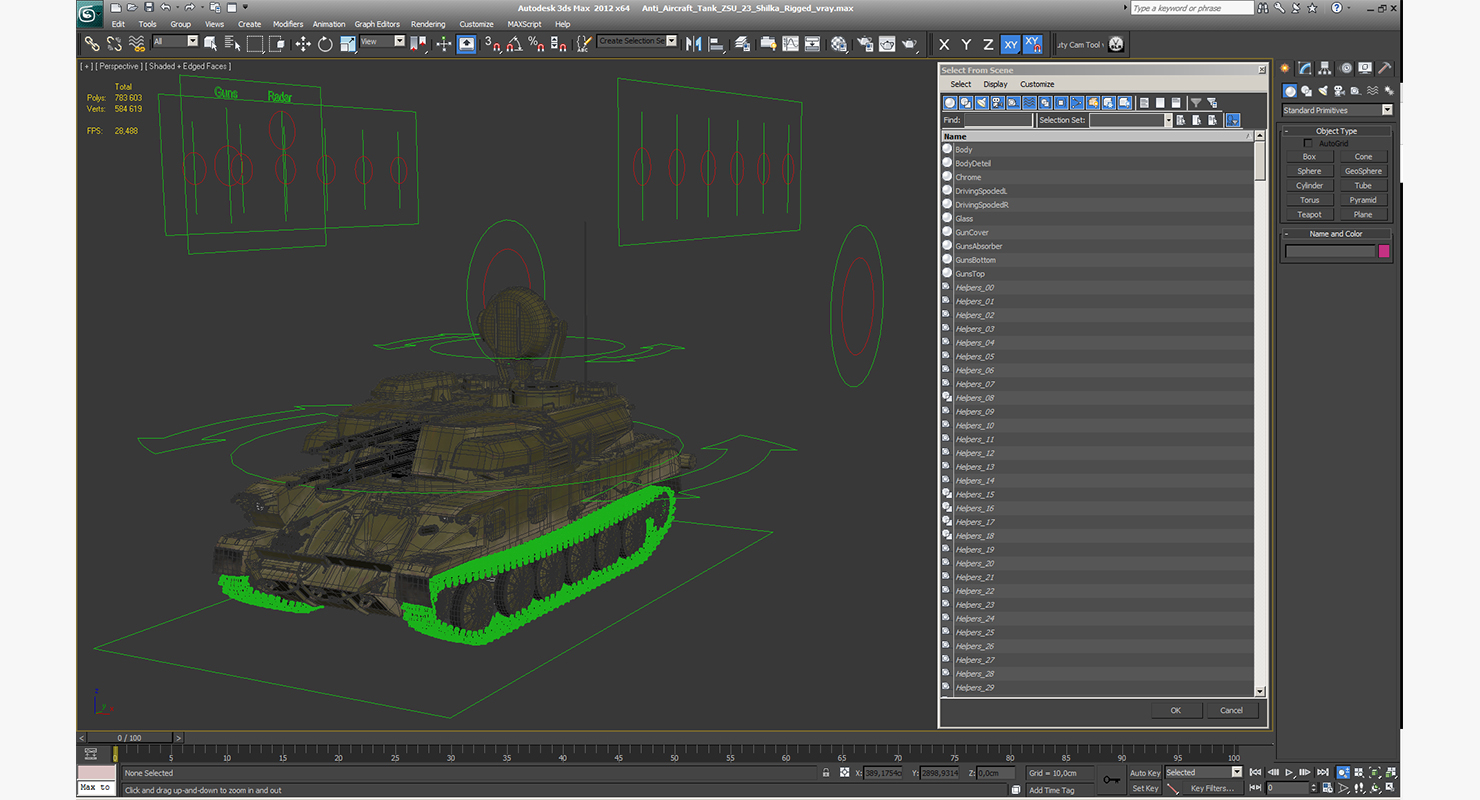This screenshot has height=800, width=1480.
Task: Open the selection filter 'All' dropdown
Action: [x=175, y=41]
